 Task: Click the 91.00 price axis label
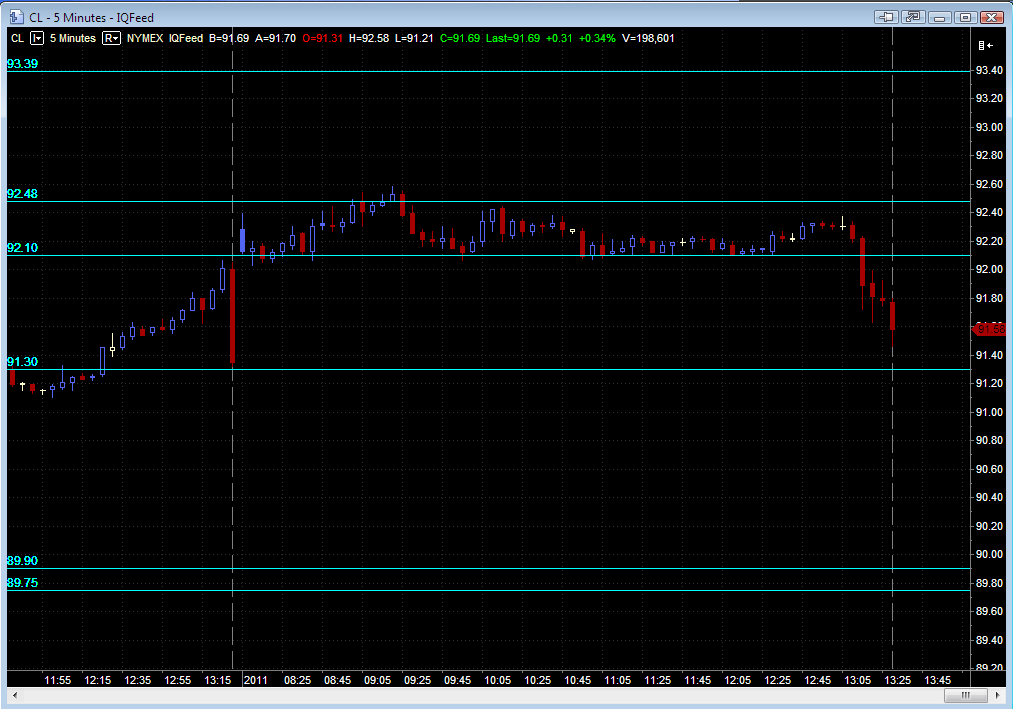tap(989, 412)
